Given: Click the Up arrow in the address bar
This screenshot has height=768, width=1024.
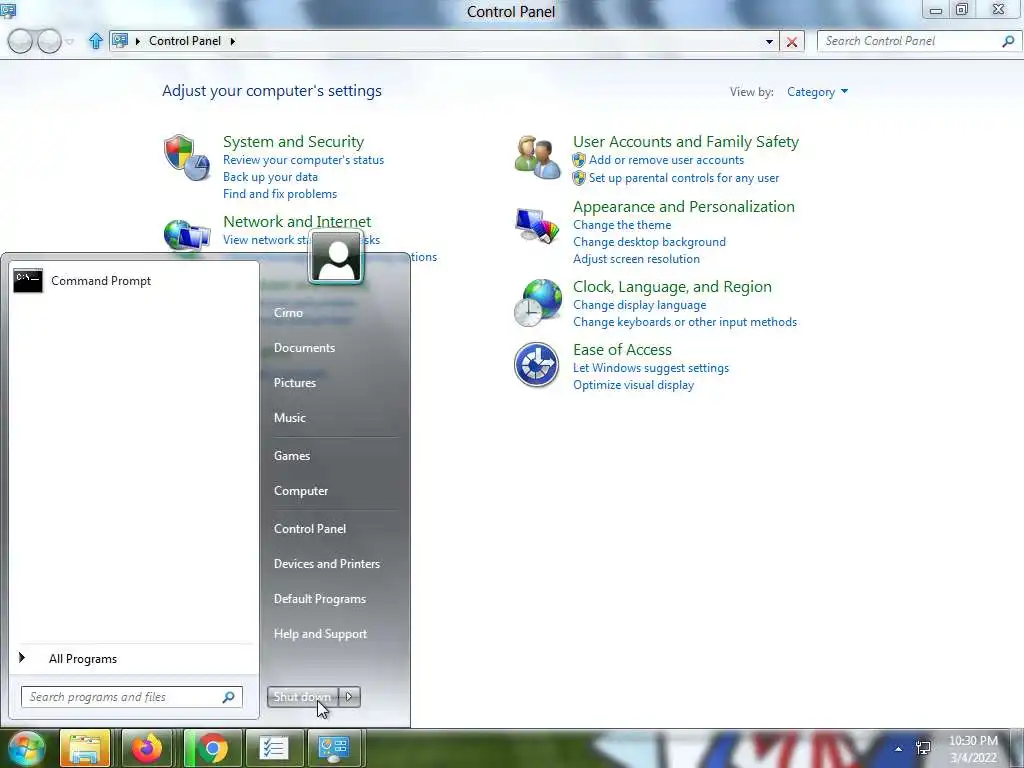Looking at the screenshot, I should click(x=96, y=41).
